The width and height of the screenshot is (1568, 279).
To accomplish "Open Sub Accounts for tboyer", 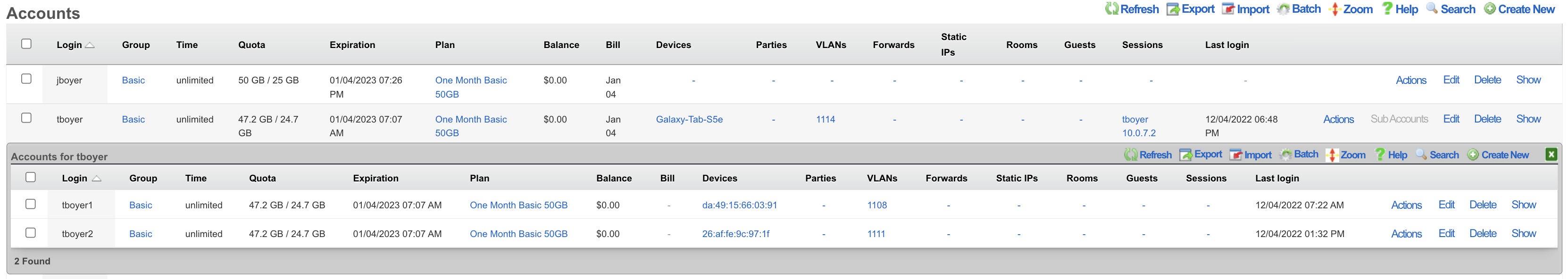I will pyautogui.click(x=1399, y=119).
